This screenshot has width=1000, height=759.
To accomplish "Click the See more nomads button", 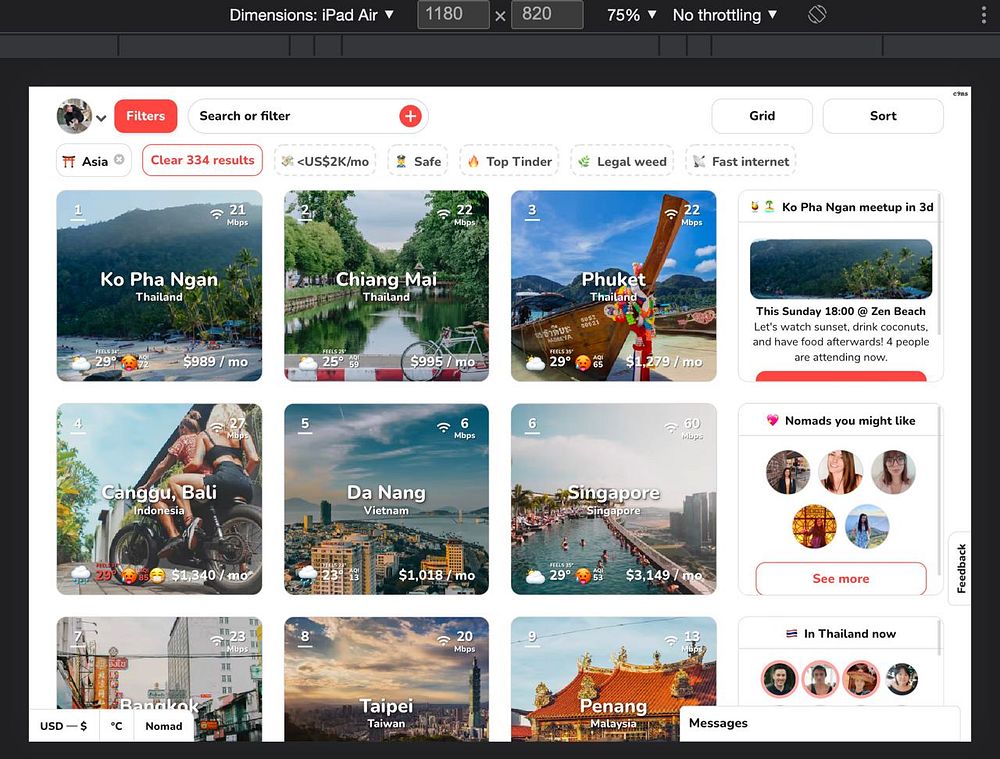I will click(841, 578).
